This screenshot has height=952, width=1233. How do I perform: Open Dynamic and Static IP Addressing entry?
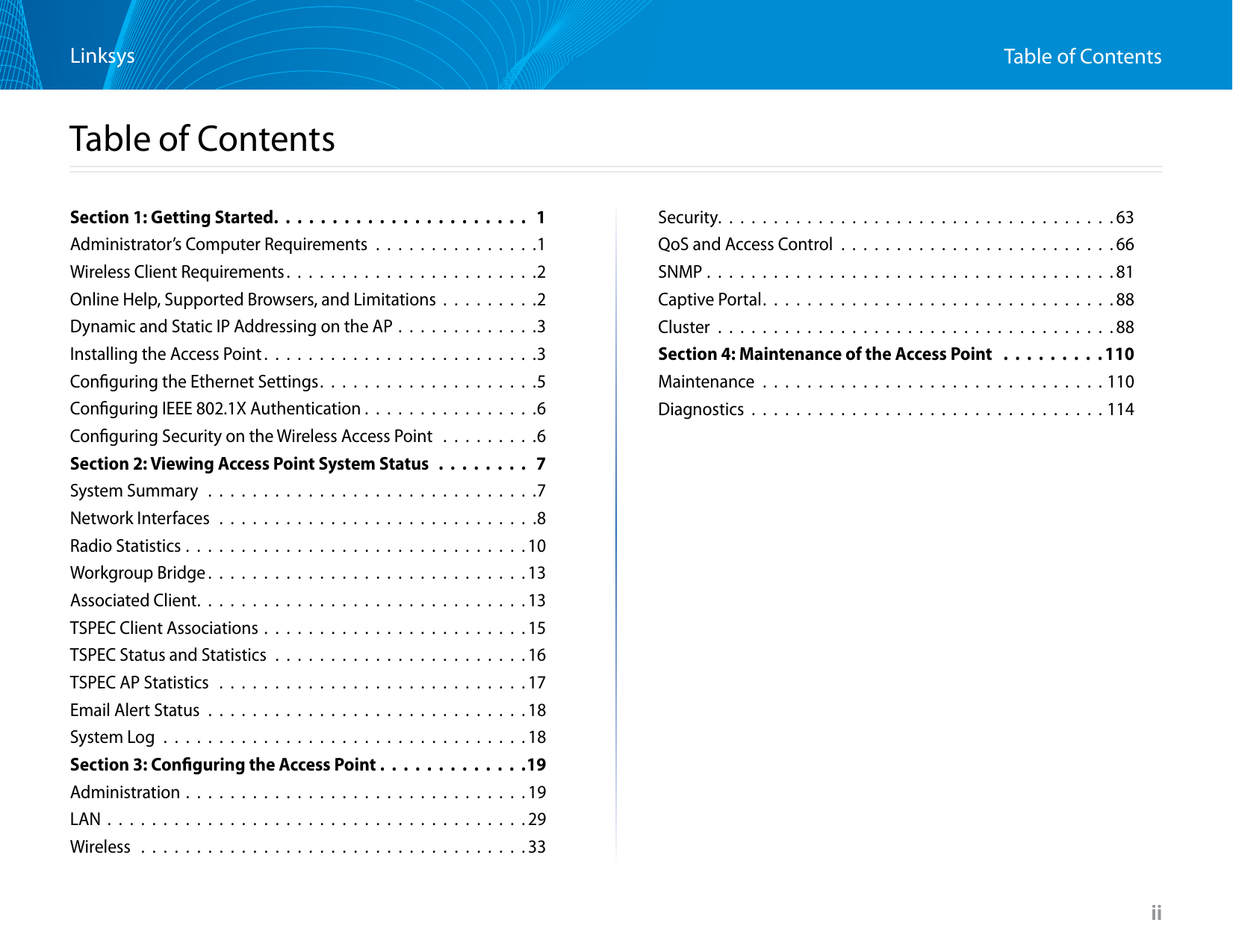(x=308, y=327)
